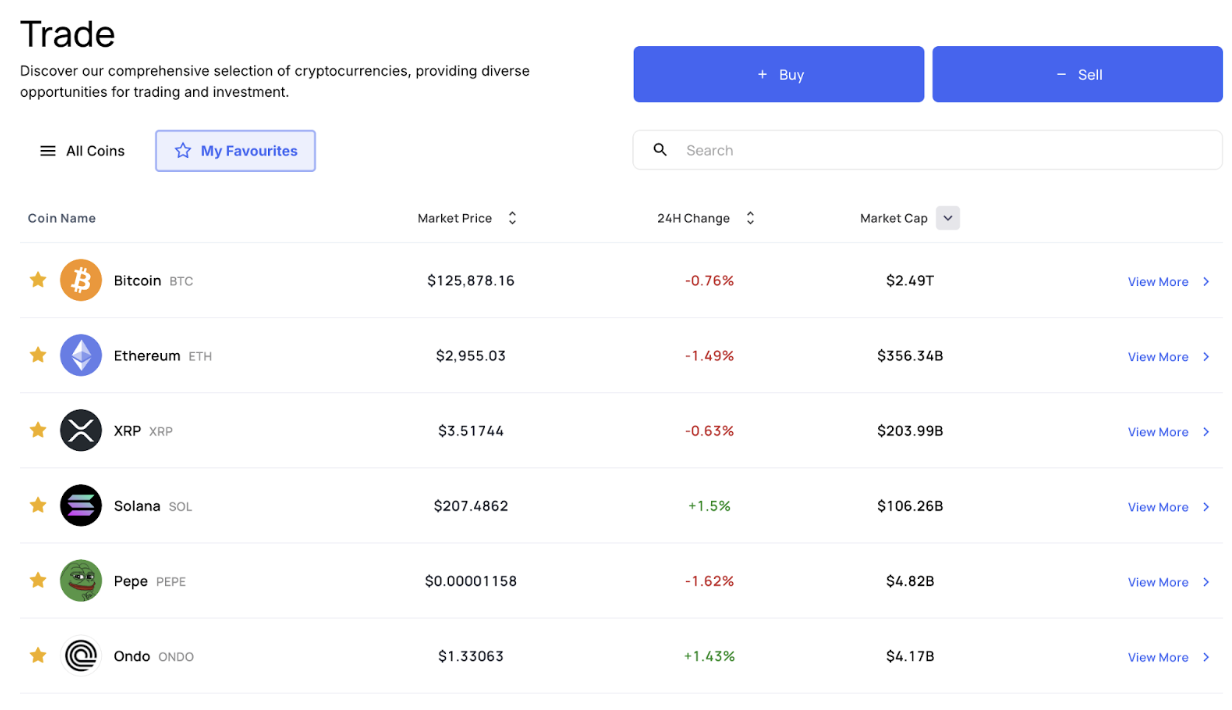Open View More for XRP
Viewport: 1232px width, 710px height.
[x=1158, y=432]
